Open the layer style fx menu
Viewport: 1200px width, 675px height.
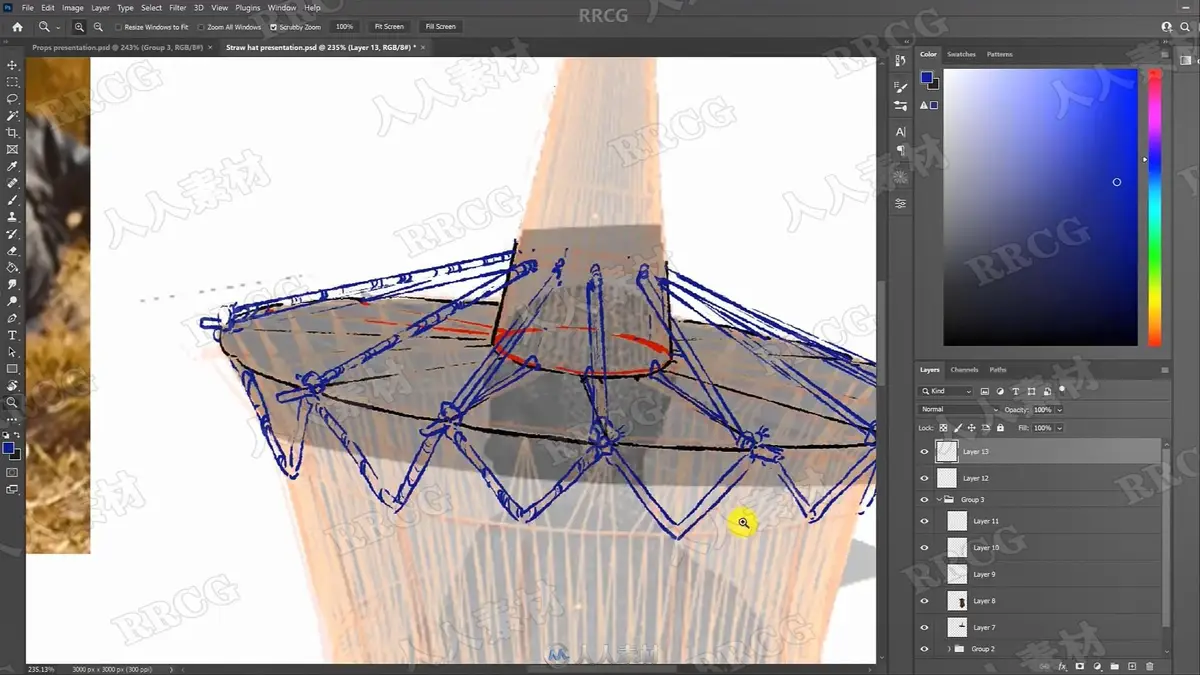1063,666
